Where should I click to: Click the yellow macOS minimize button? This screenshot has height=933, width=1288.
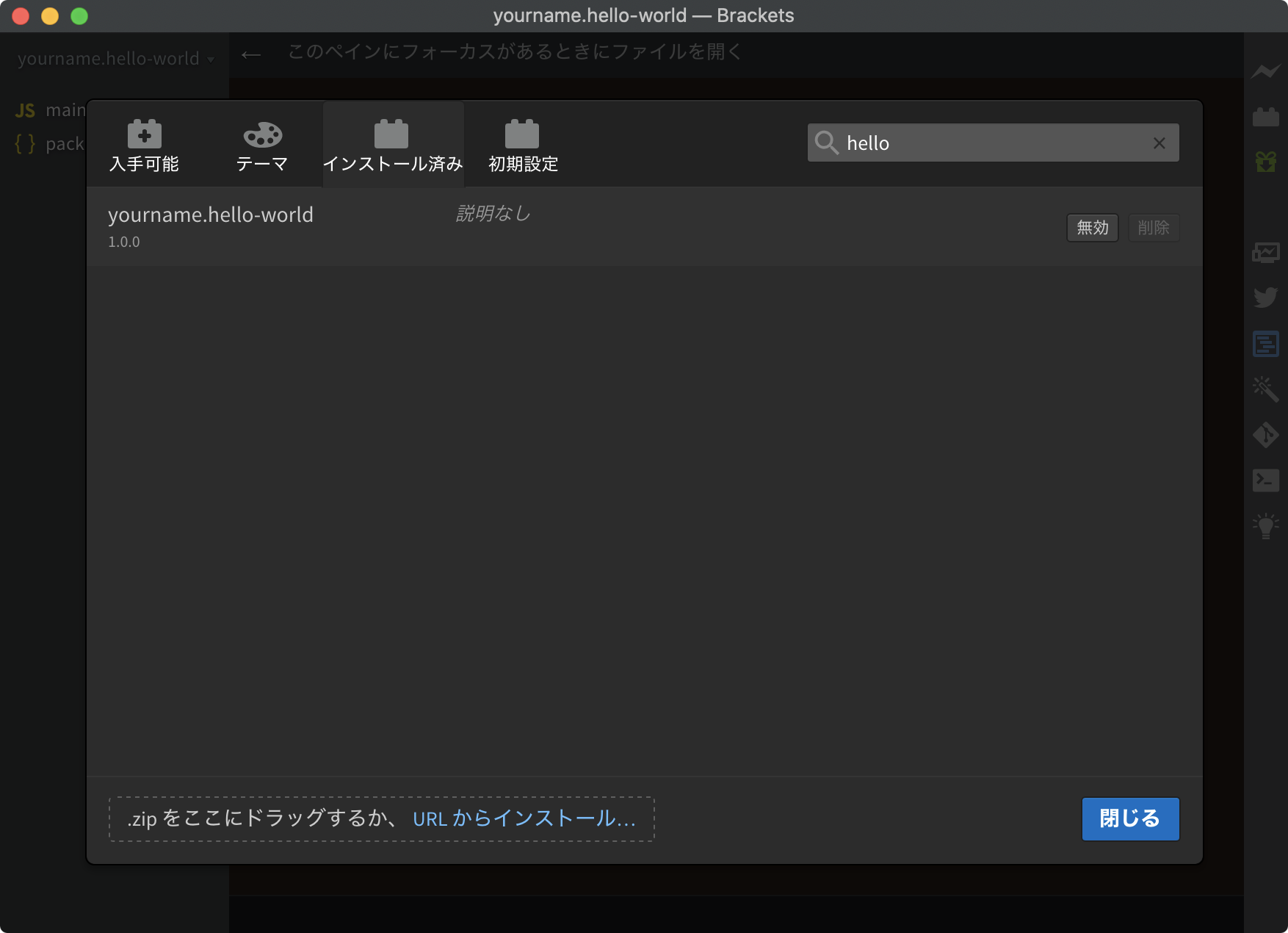[50, 16]
